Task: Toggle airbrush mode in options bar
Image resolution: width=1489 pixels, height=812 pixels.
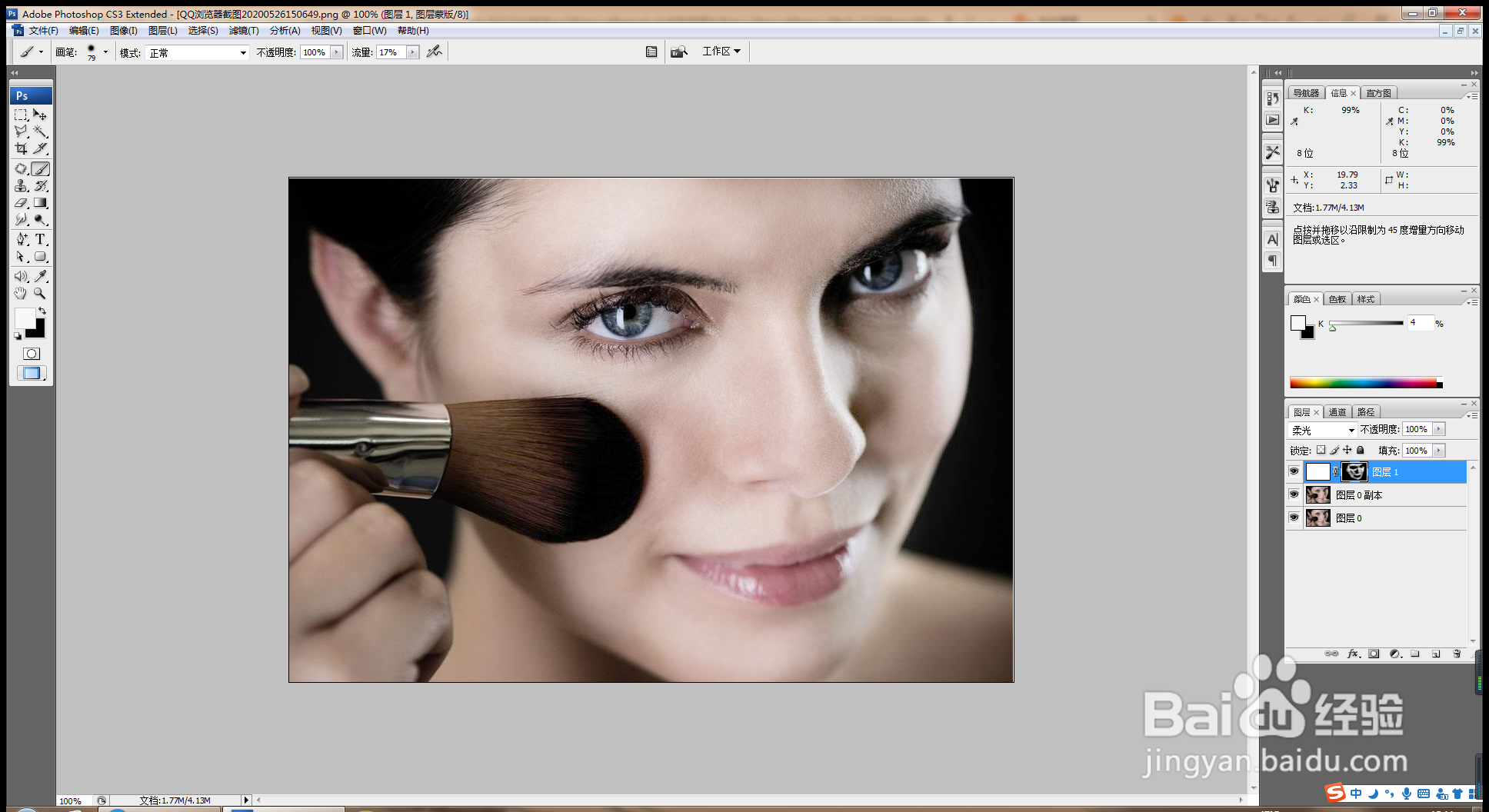Action: (x=434, y=52)
